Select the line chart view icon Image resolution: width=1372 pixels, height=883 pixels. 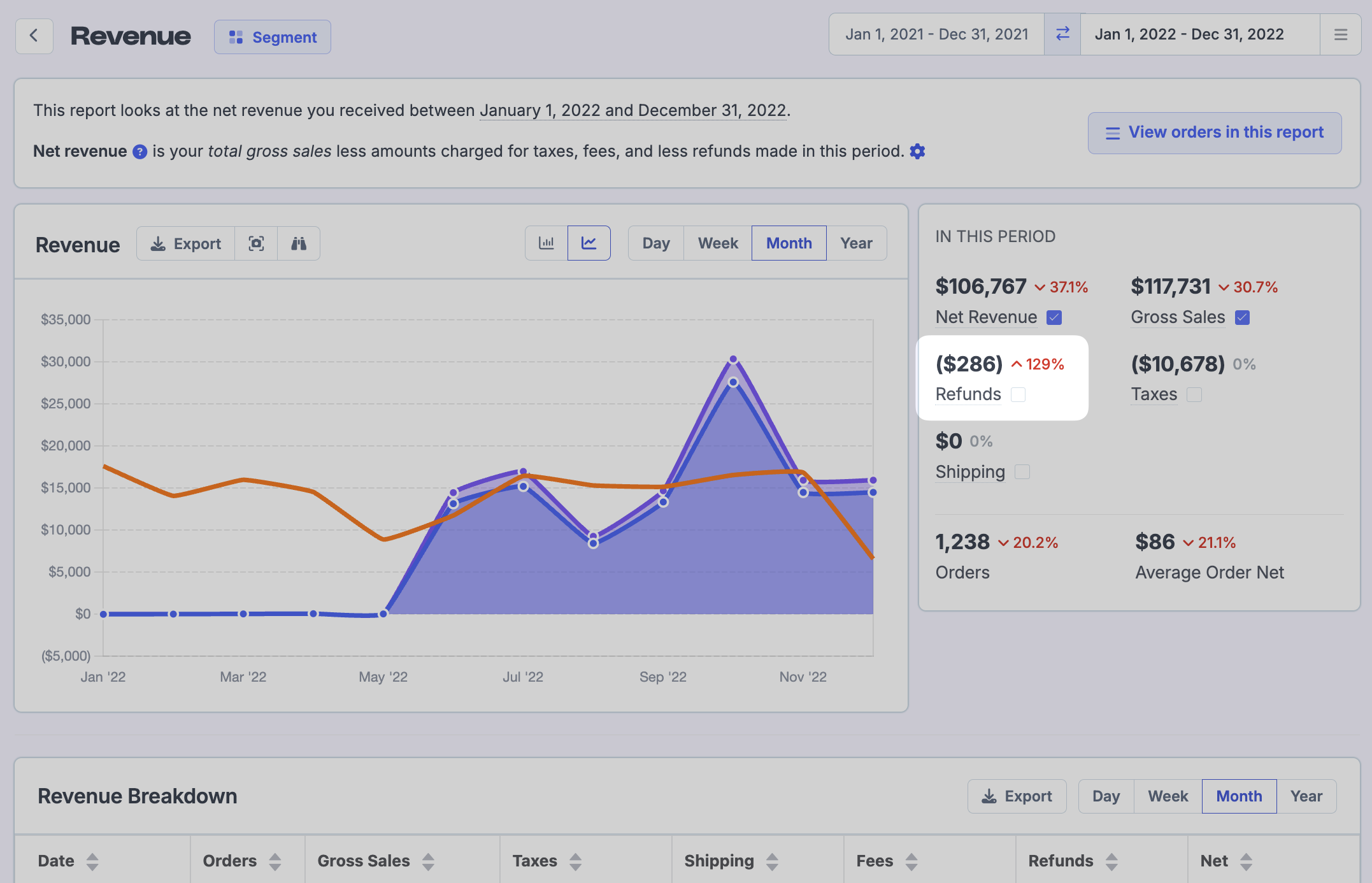pyautogui.click(x=589, y=243)
